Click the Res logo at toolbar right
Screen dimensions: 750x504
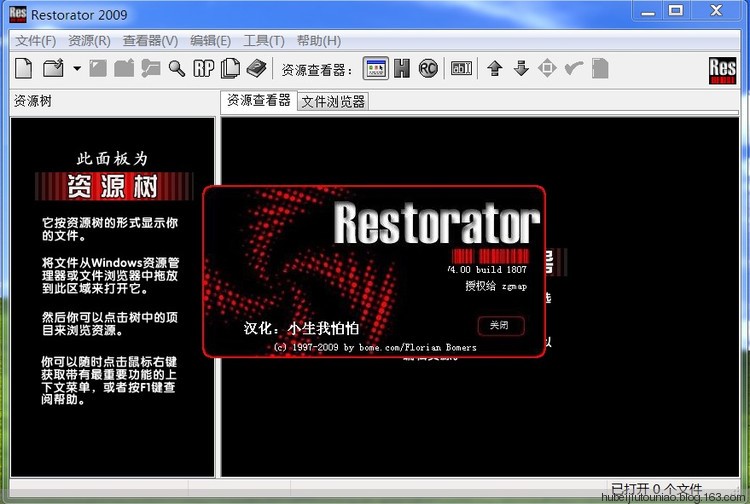(x=722, y=70)
